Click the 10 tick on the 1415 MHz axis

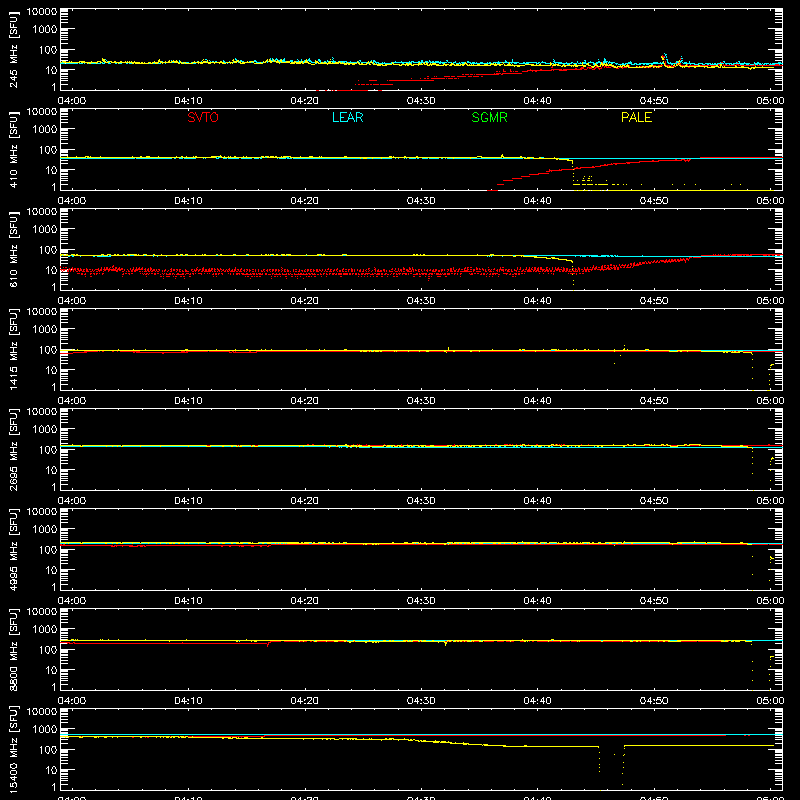(x=51, y=370)
